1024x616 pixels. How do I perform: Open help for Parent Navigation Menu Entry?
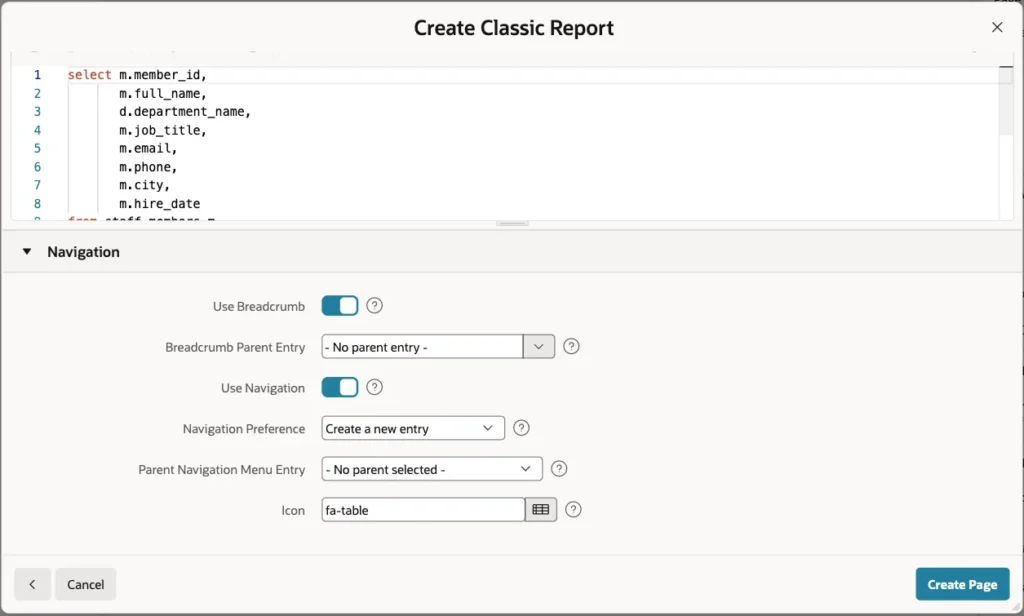(x=559, y=469)
